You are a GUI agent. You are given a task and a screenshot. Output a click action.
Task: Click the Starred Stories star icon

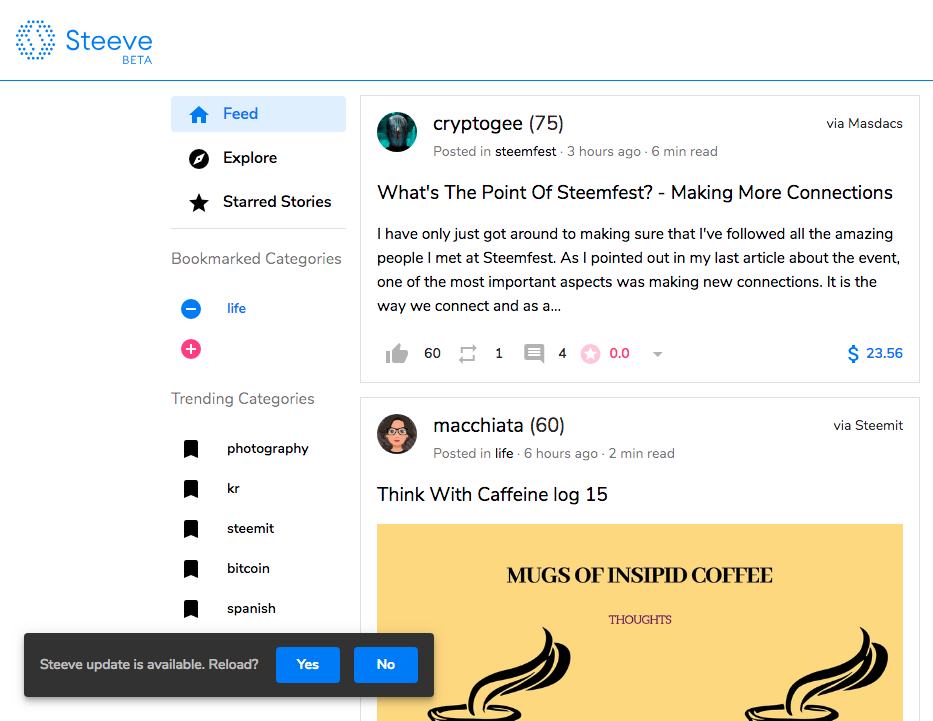[199, 202]
